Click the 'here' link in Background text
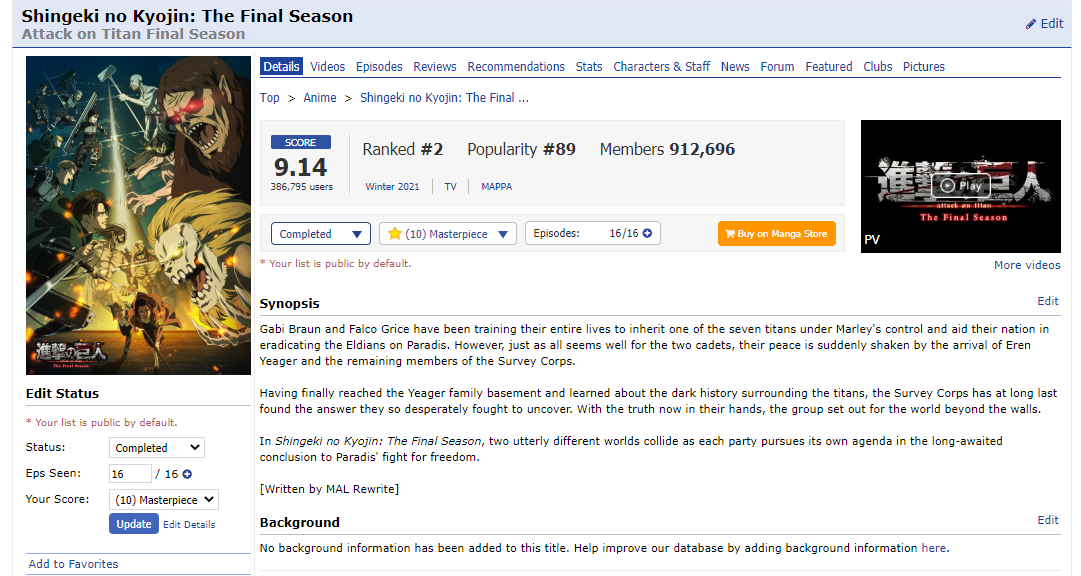 (933, 548)
